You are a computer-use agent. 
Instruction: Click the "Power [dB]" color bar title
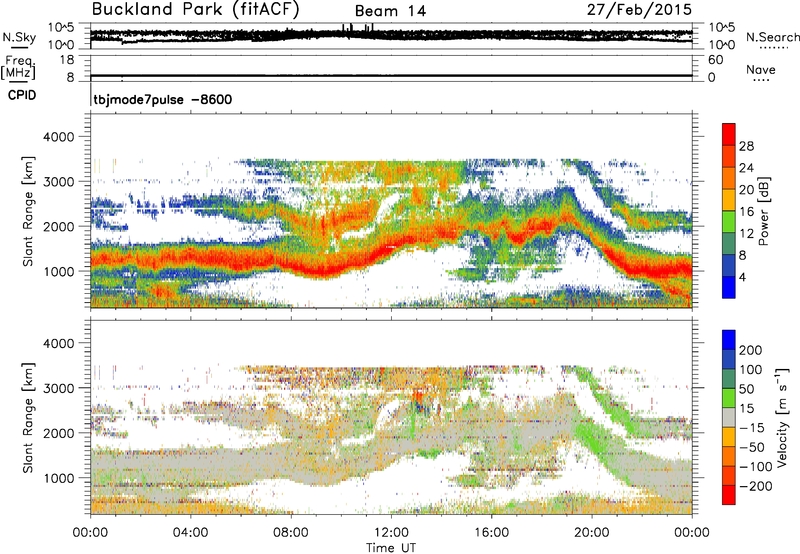click(x=764, y=211)
